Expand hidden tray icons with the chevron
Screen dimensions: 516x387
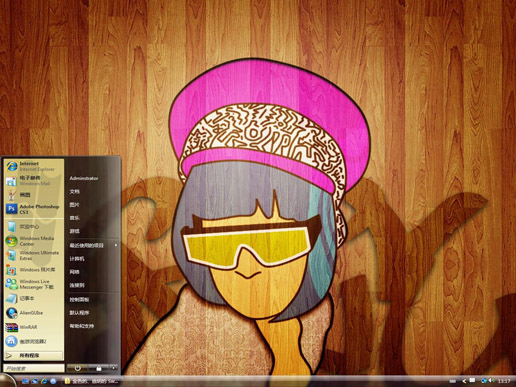click(464, 381)
